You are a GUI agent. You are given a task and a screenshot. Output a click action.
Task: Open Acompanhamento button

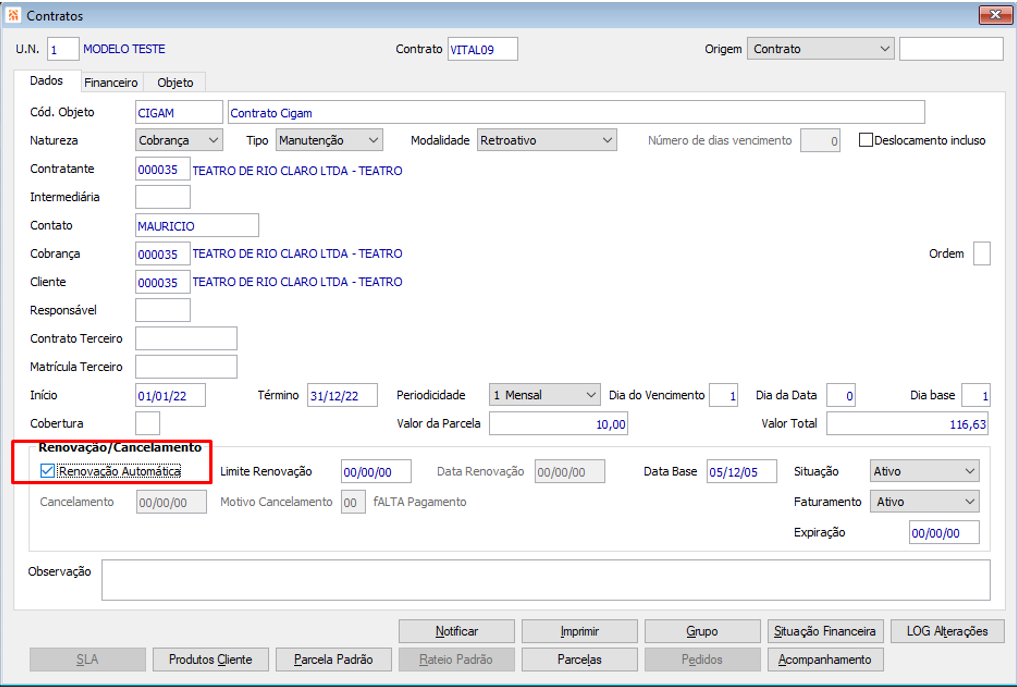[825, 659]
